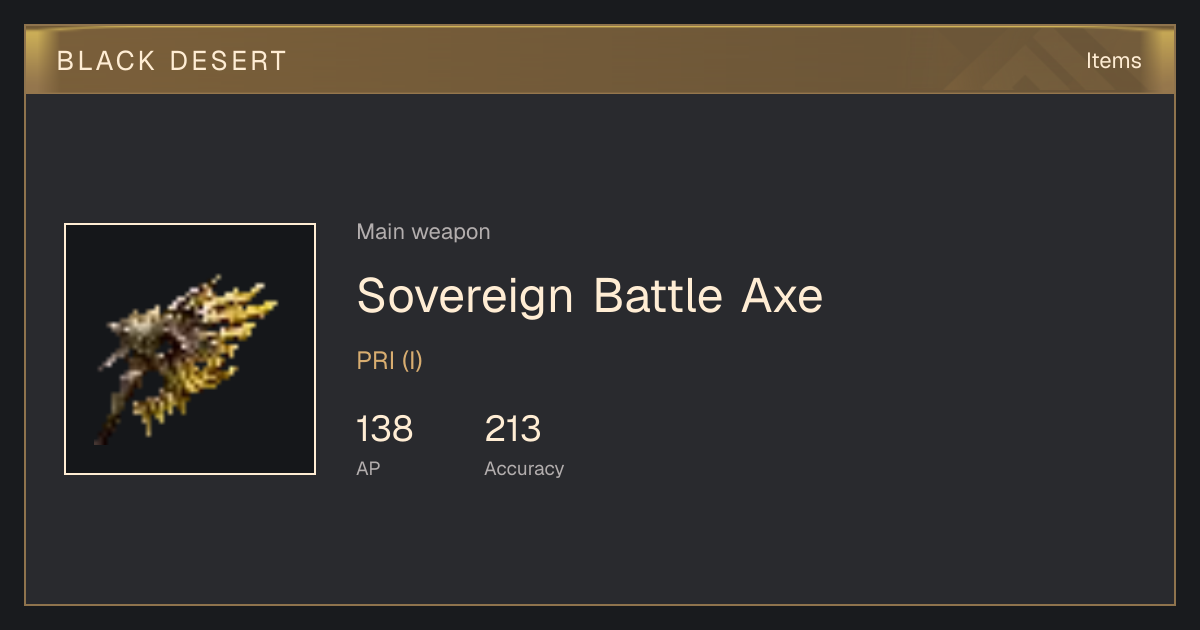This screenshot has width=1200, height=630.
Task: Click the grey silver top of the axe head
Action: pos(150,325)
